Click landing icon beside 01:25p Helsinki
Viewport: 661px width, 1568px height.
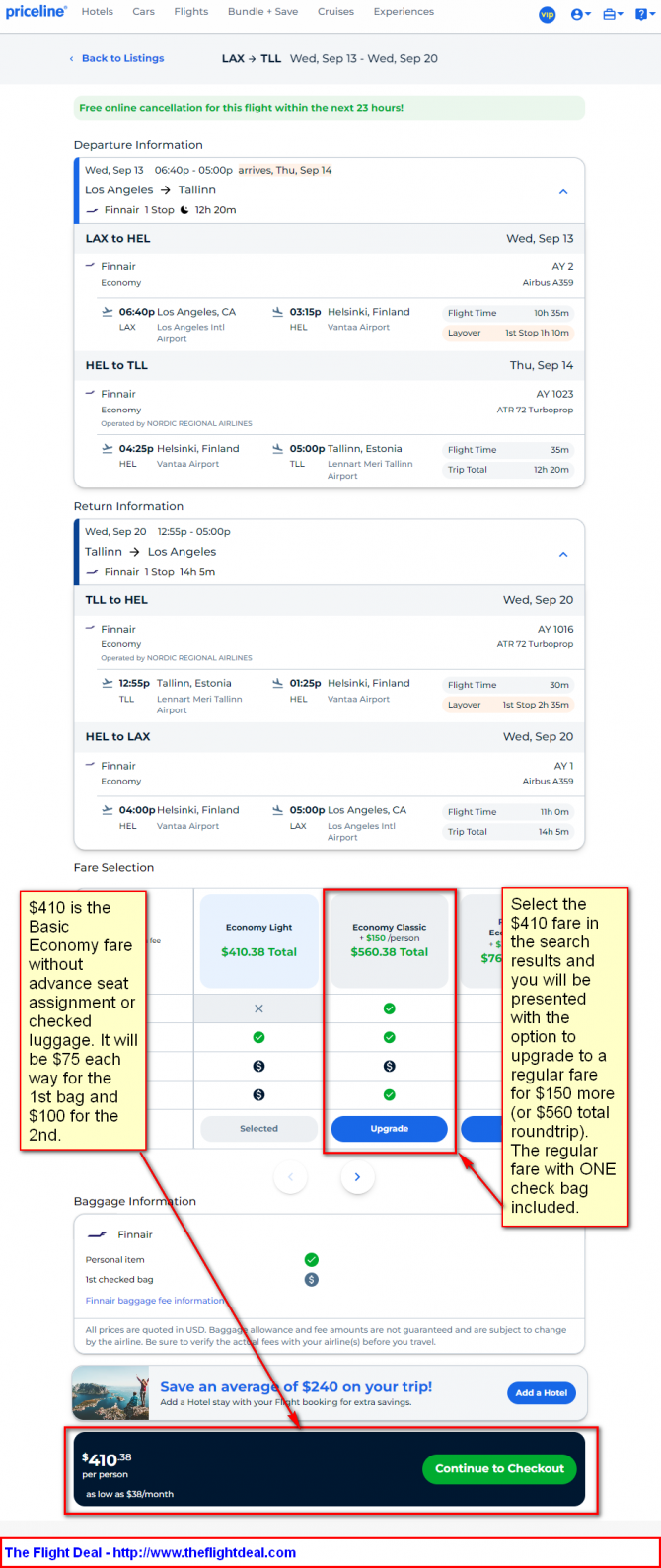click(x=279, y=683)
